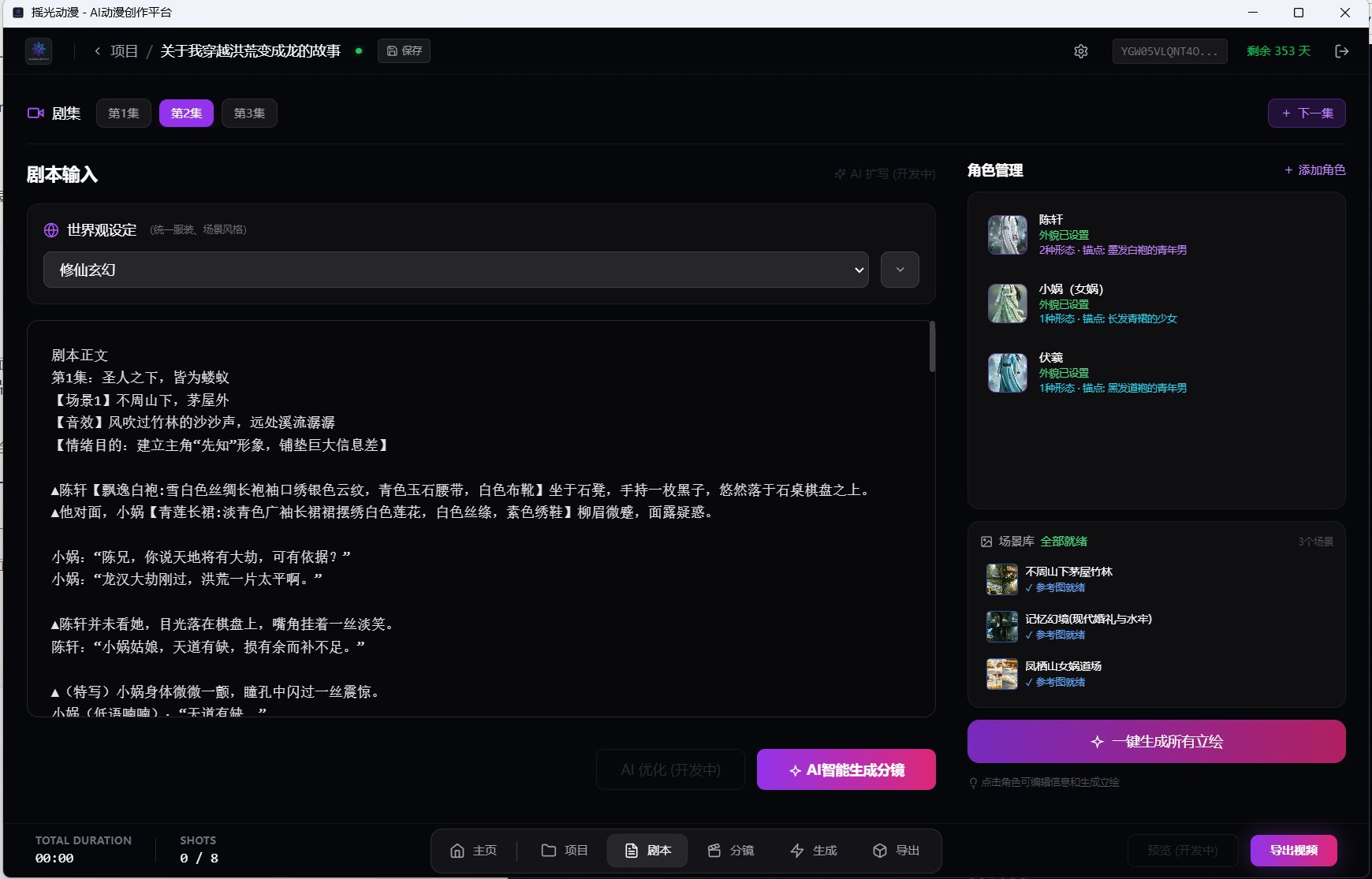Open the 伏羲 character portrait

tap(1007, 373)
